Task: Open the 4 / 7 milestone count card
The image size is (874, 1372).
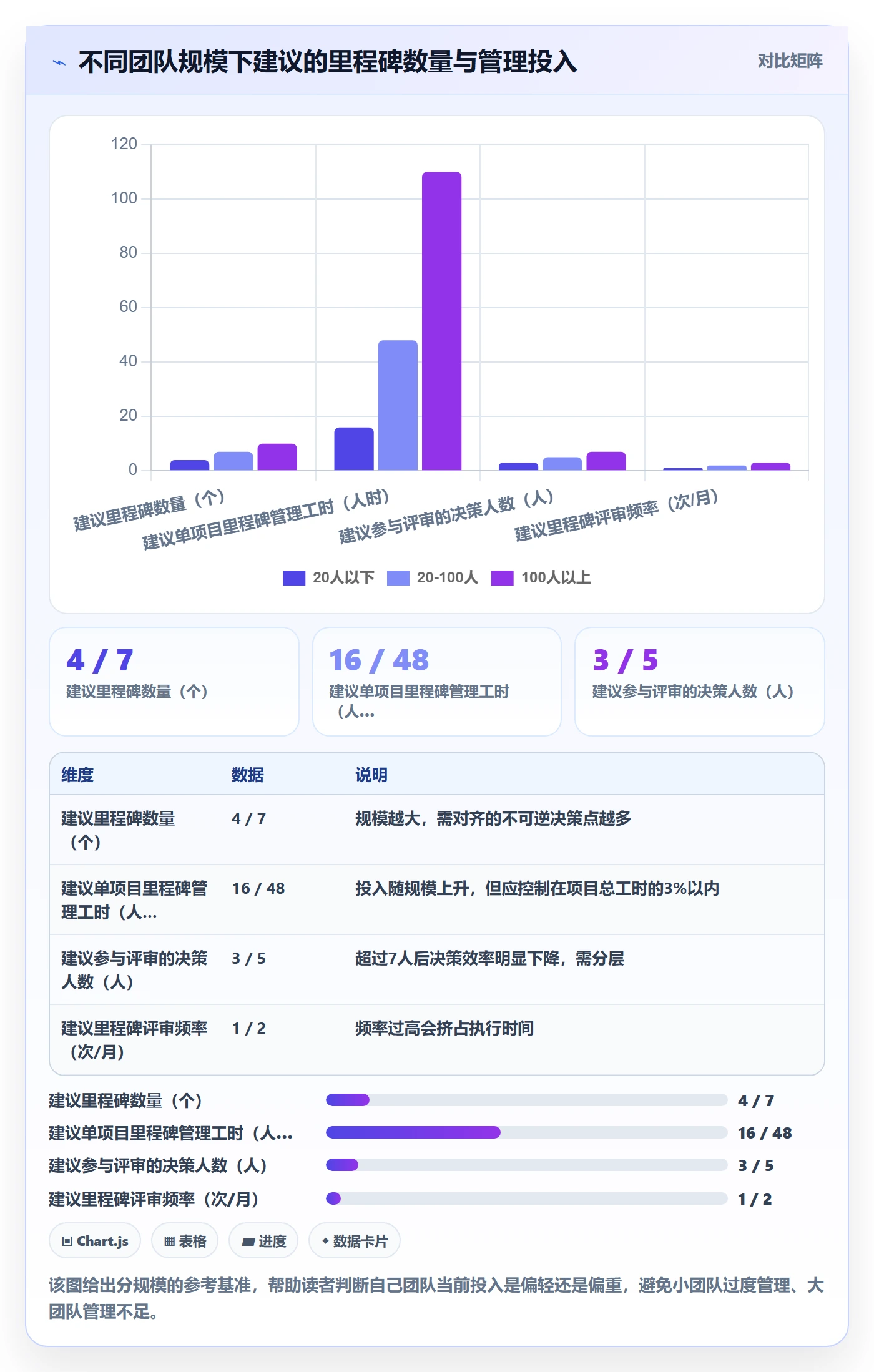Action: [174, 682]
